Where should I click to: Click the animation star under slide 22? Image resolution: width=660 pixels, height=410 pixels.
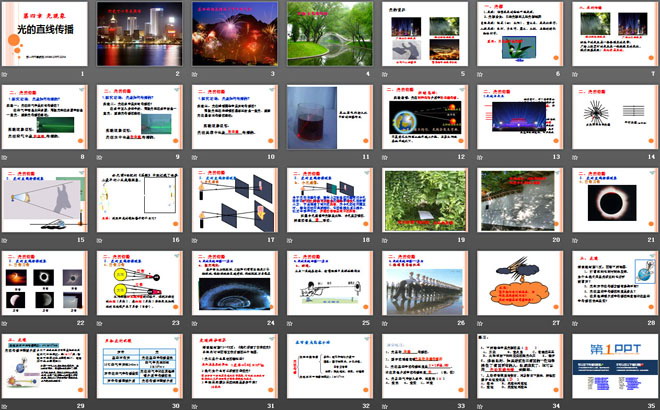coord(5,323)
